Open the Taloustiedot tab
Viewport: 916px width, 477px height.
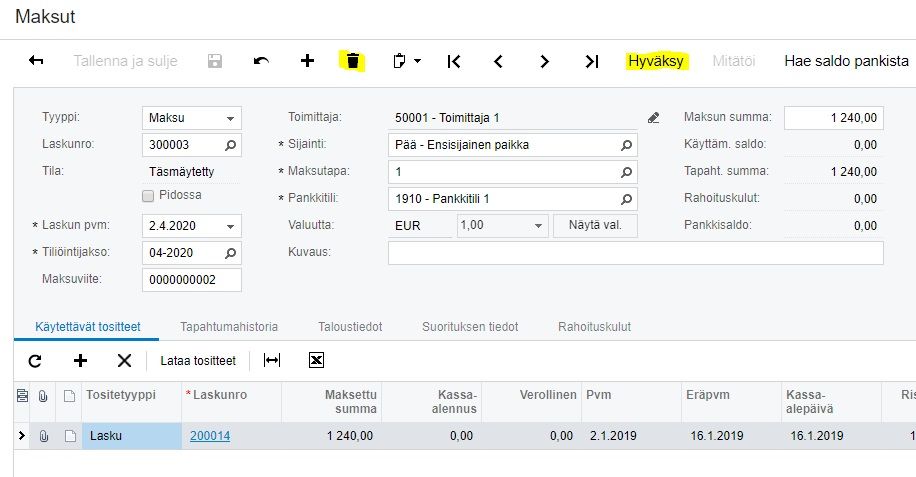tap(350, 327)
